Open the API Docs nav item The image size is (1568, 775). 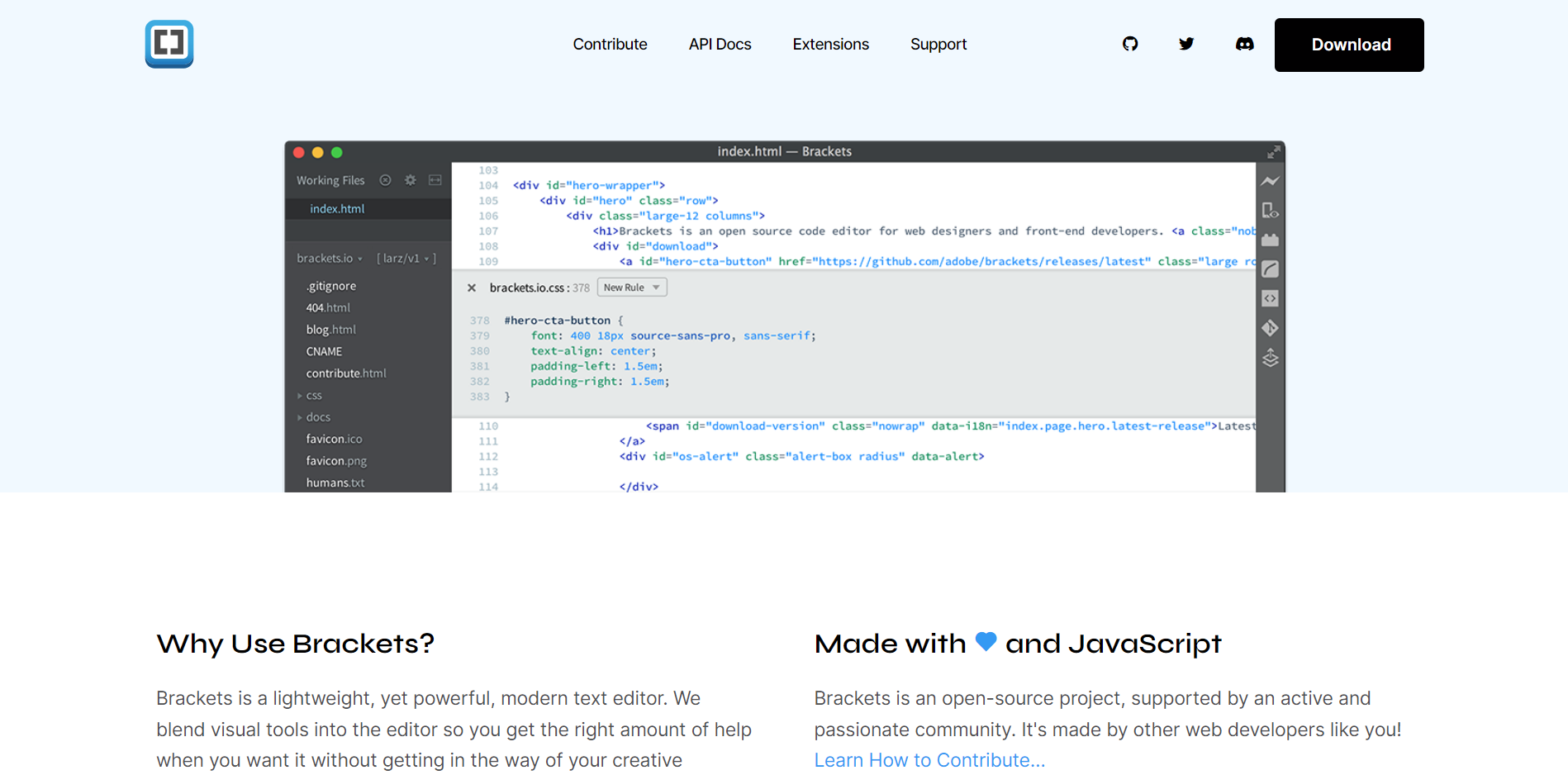coord(720,45)
